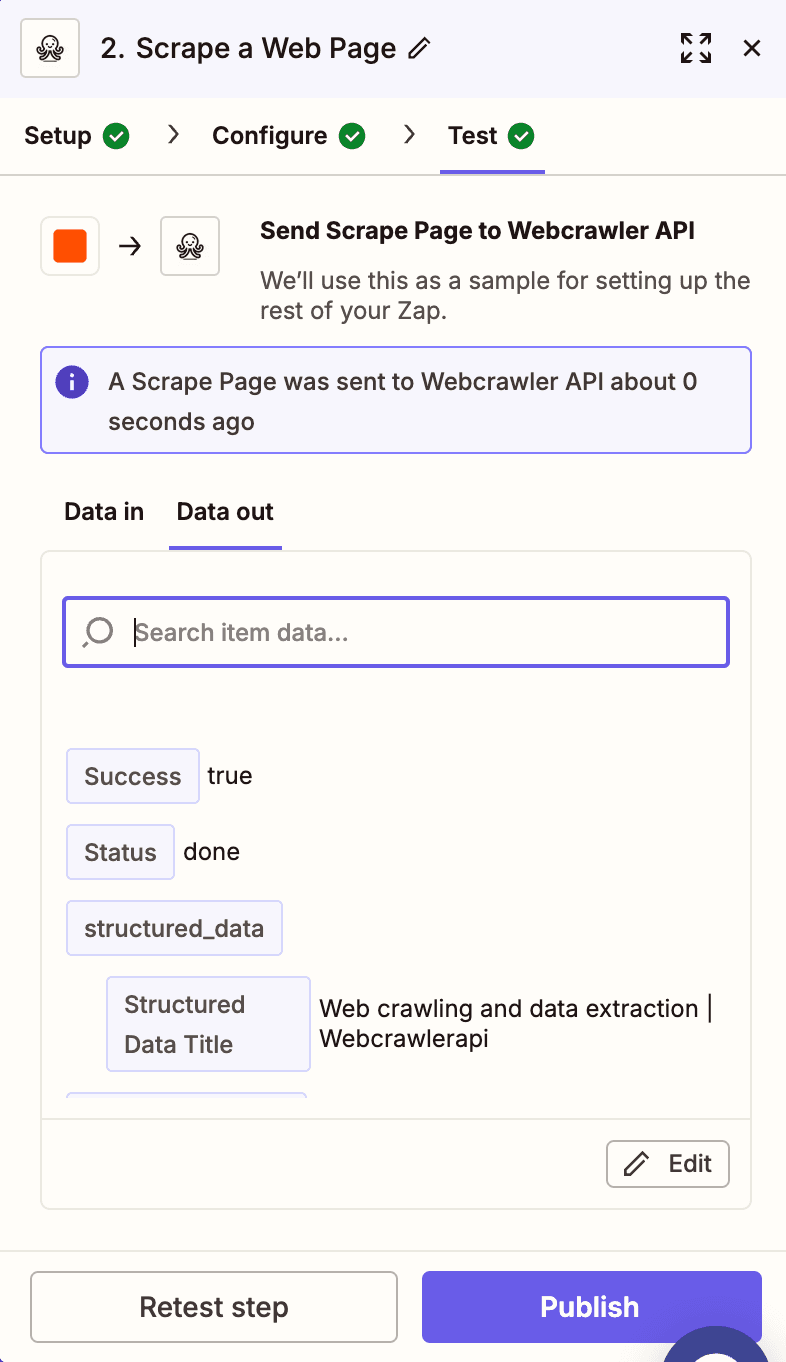Open the Structured Data Title entry
The height and width of the screenshot is (1362, 786).
point(208,1024)
